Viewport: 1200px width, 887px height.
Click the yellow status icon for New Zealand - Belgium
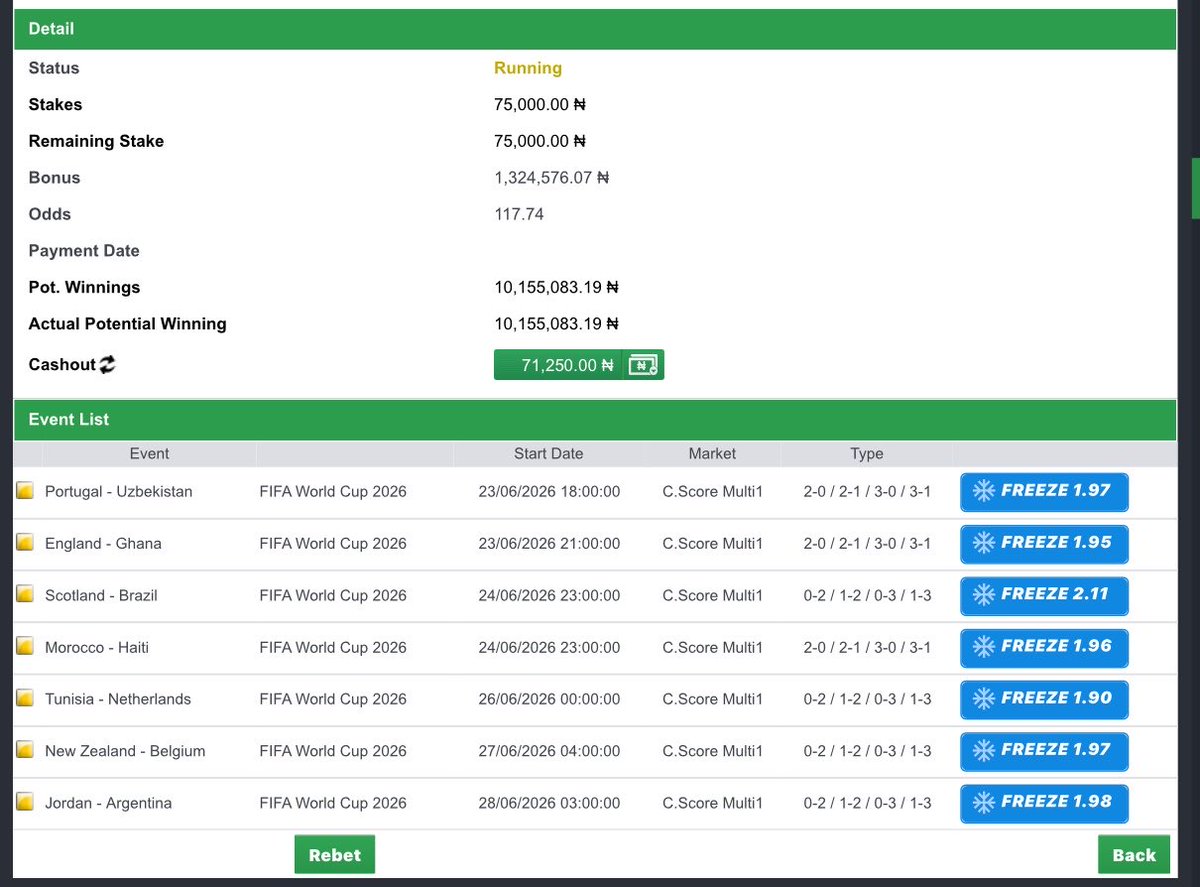(x=25, y=751)
